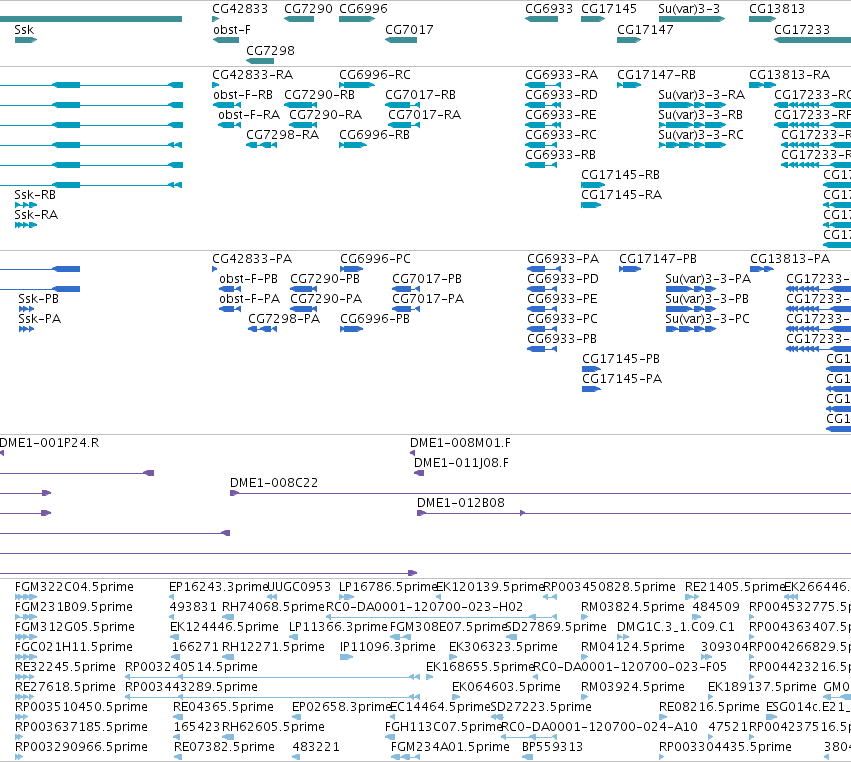The image size is (851, 762).
Task: Click BAC clone DME1-008C22
Action: point(541,493)
